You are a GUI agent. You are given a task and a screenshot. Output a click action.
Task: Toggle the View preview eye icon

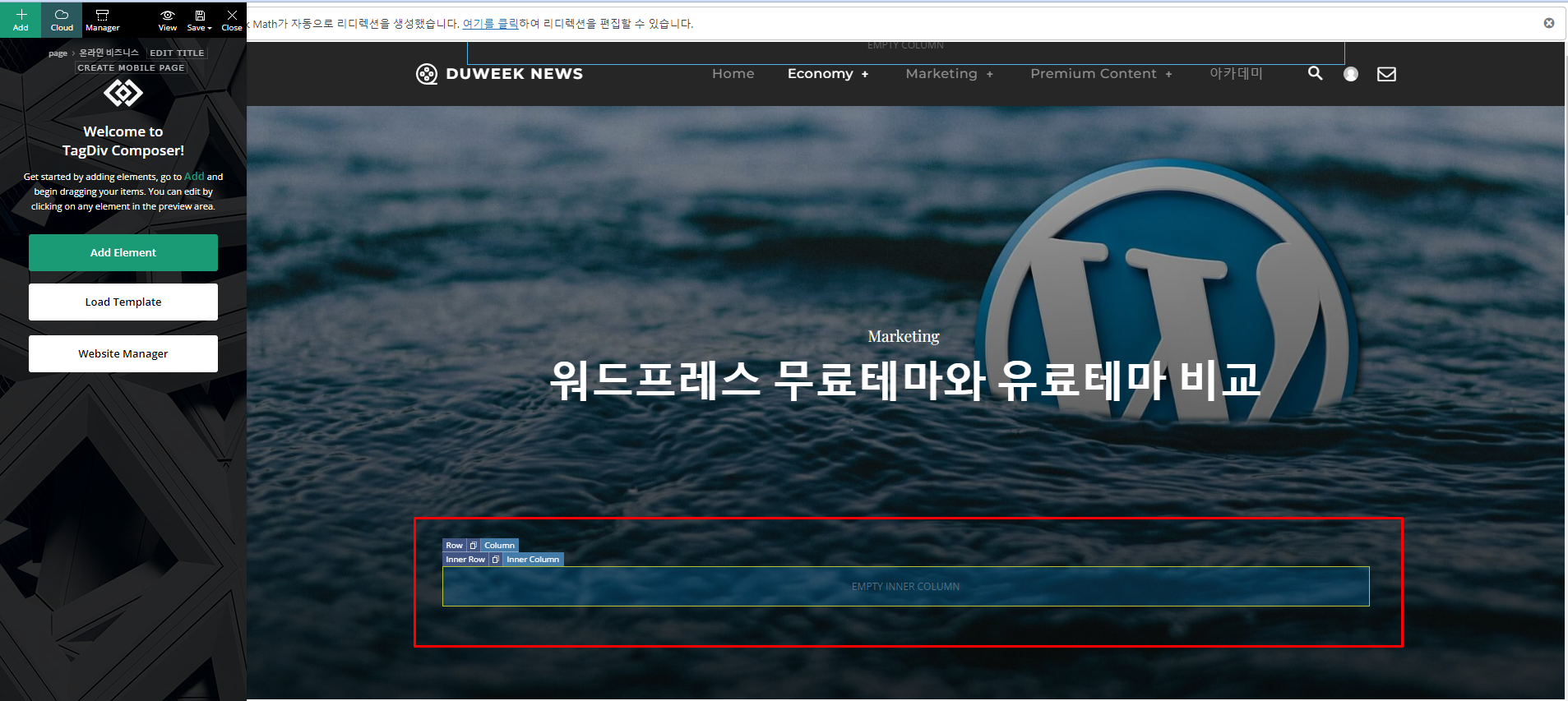pyautogui.click(x=168, y=20)
